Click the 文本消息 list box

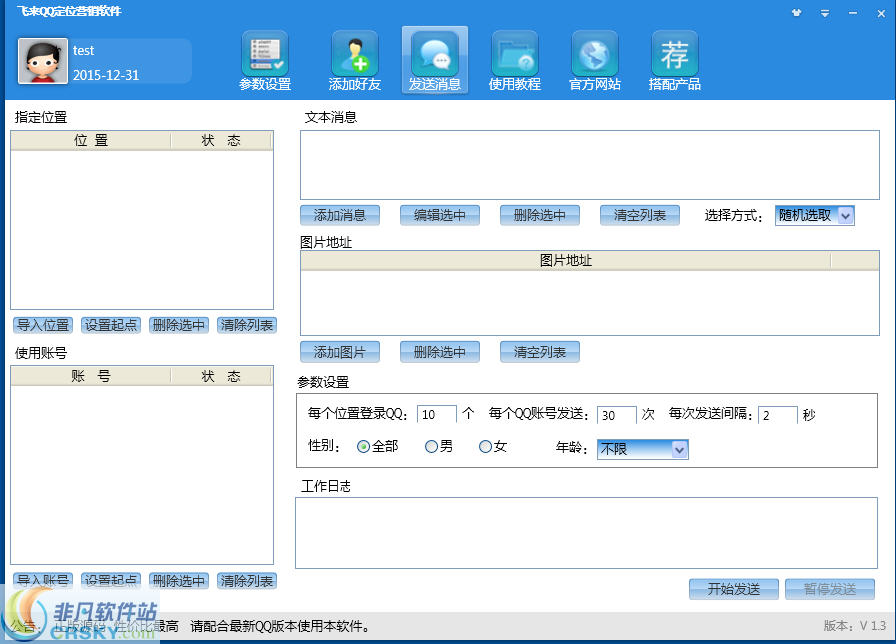coord(590,165)
